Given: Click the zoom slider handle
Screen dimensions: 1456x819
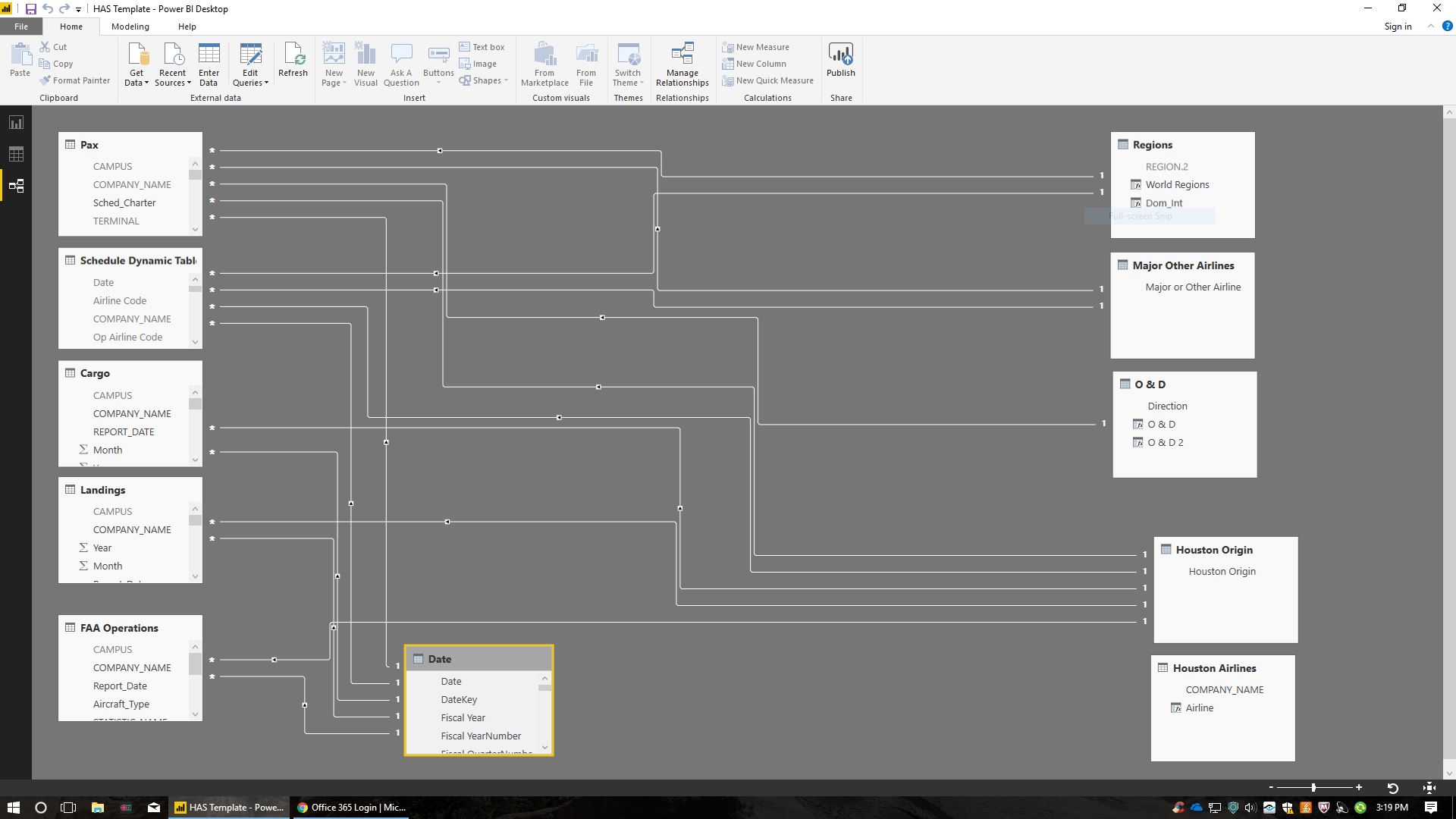Looking at the screenshot, I should pyautogui.click(x=1313, y=788).
